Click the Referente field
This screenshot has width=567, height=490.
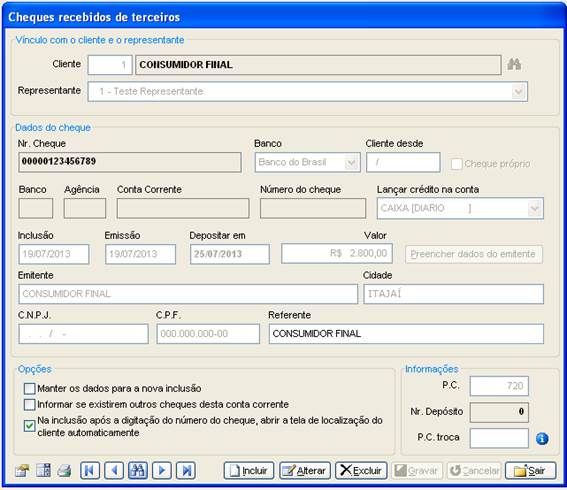coord(406,334)
